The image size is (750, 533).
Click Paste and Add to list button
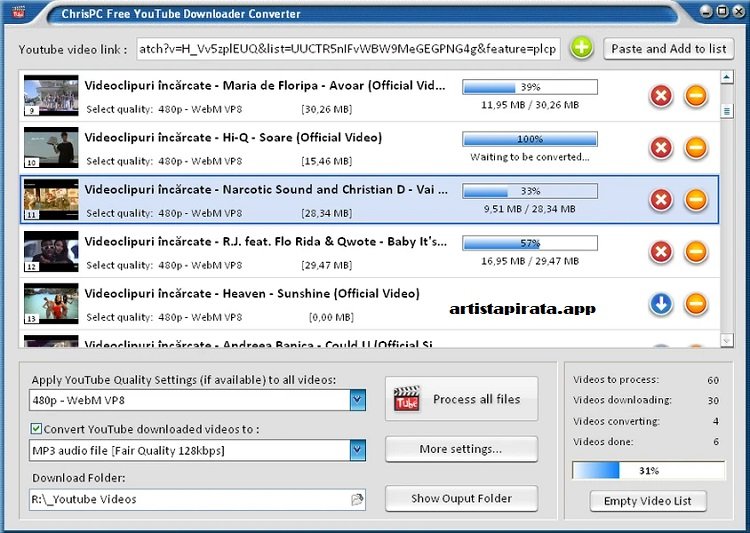tap(668, 49)
